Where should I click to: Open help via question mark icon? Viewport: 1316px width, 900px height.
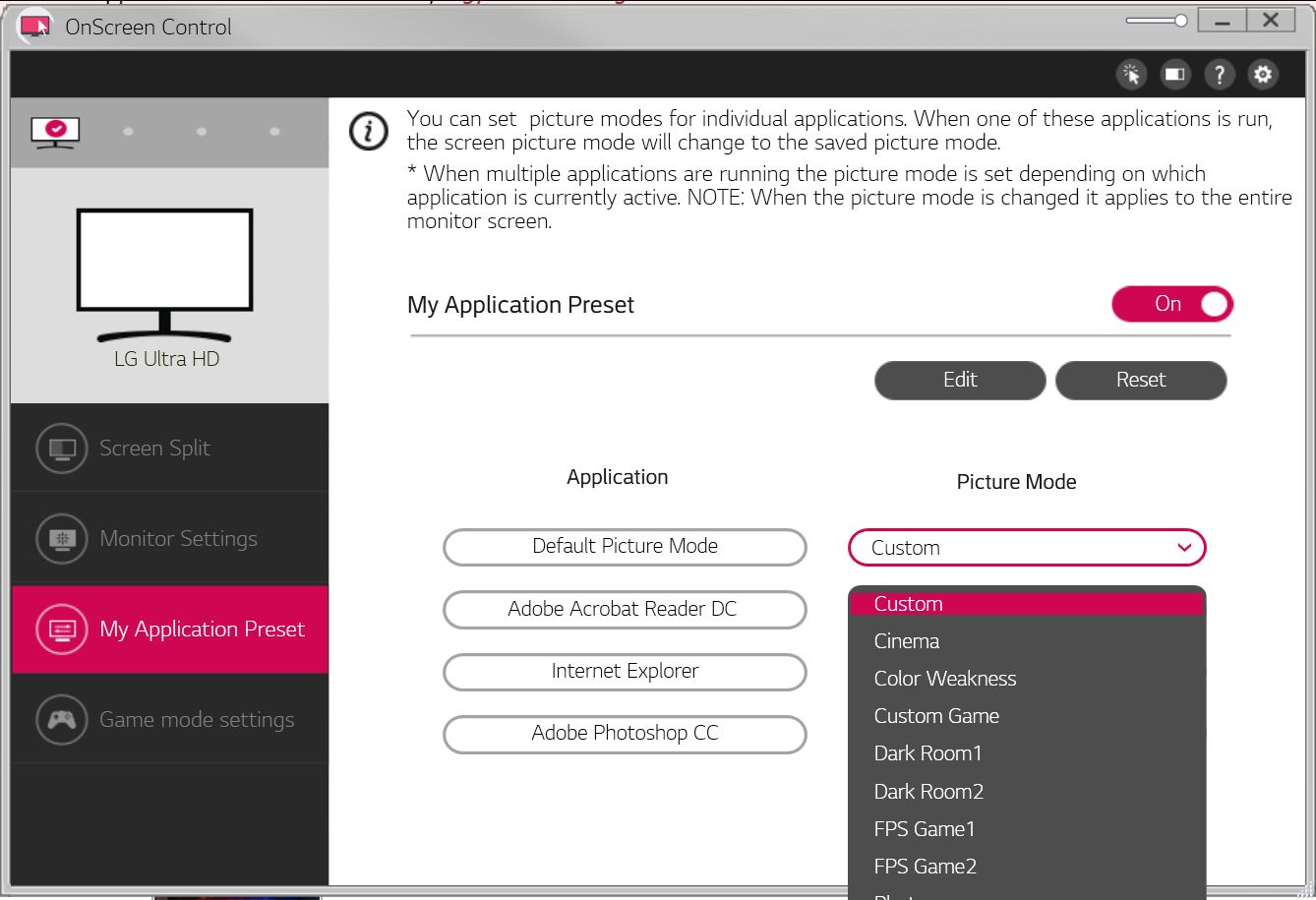coord(1219,74)
